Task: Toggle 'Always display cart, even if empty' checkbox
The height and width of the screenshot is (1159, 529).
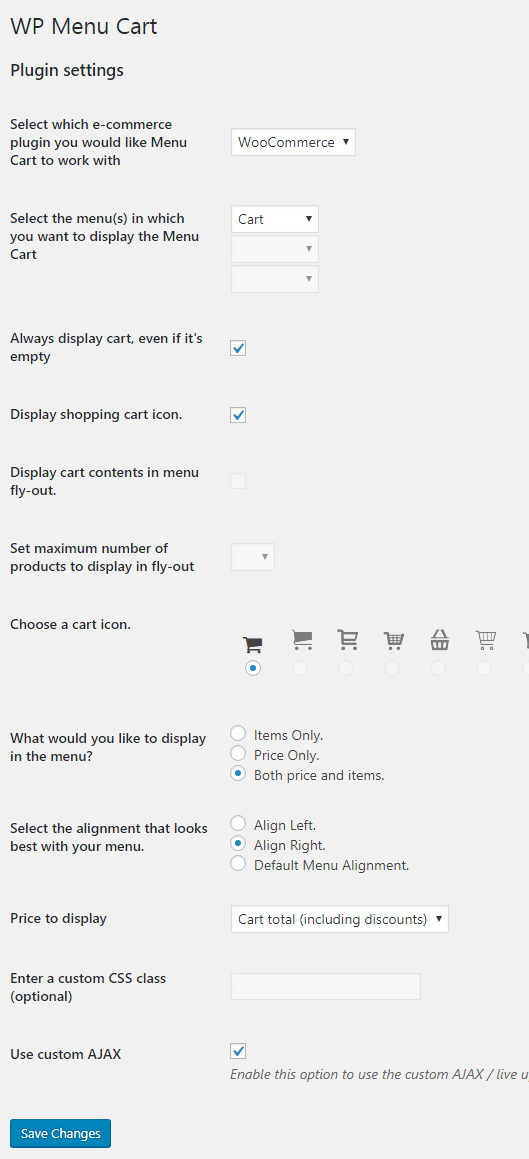Action: tap(238, 347)
